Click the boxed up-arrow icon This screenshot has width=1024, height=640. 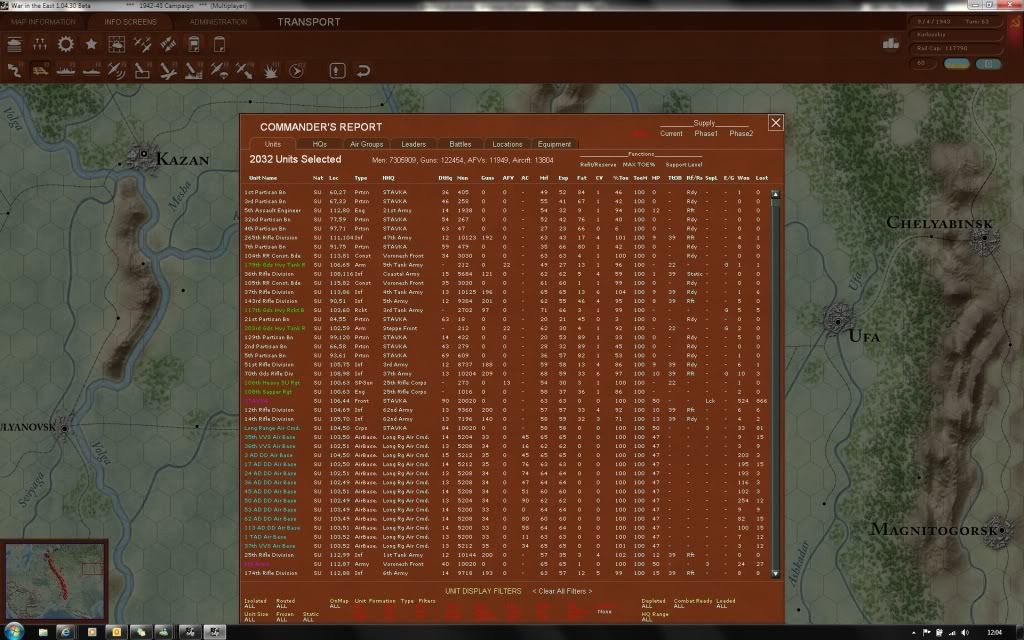[x=337, y=70]
